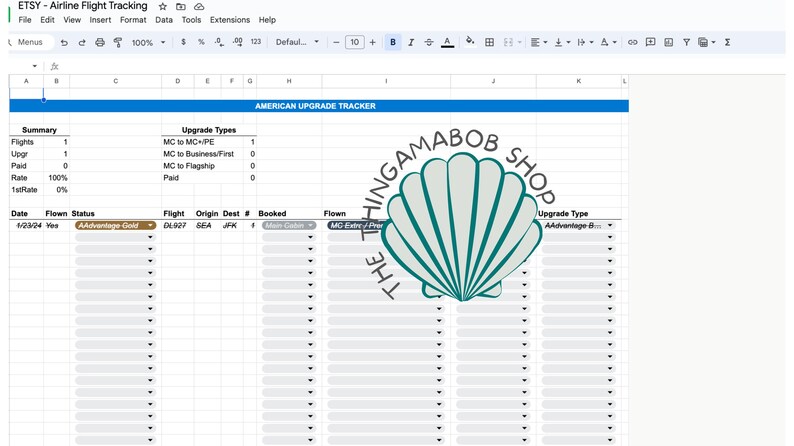Open the Edit menu

(47, 20)
